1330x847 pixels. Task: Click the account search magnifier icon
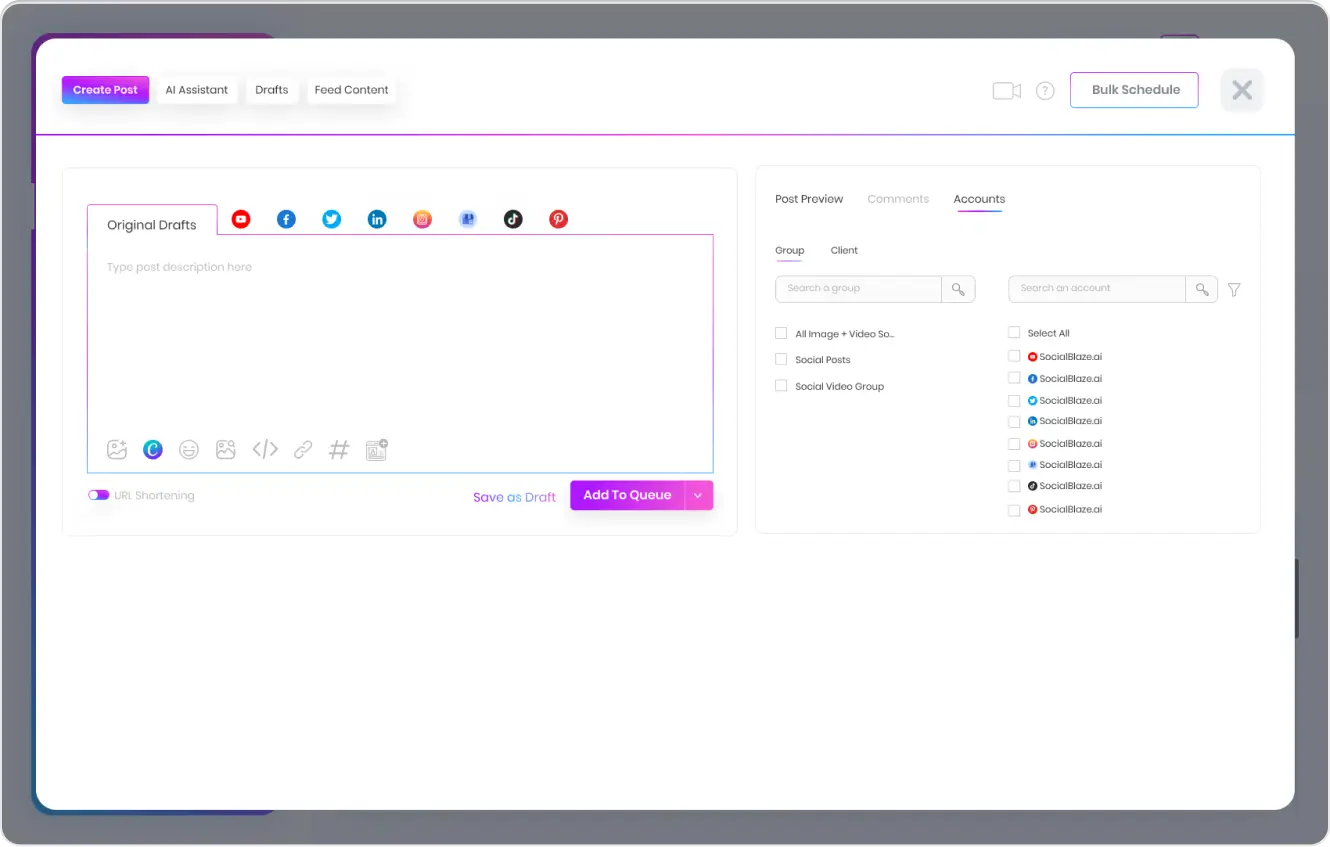coord(1202,289)
